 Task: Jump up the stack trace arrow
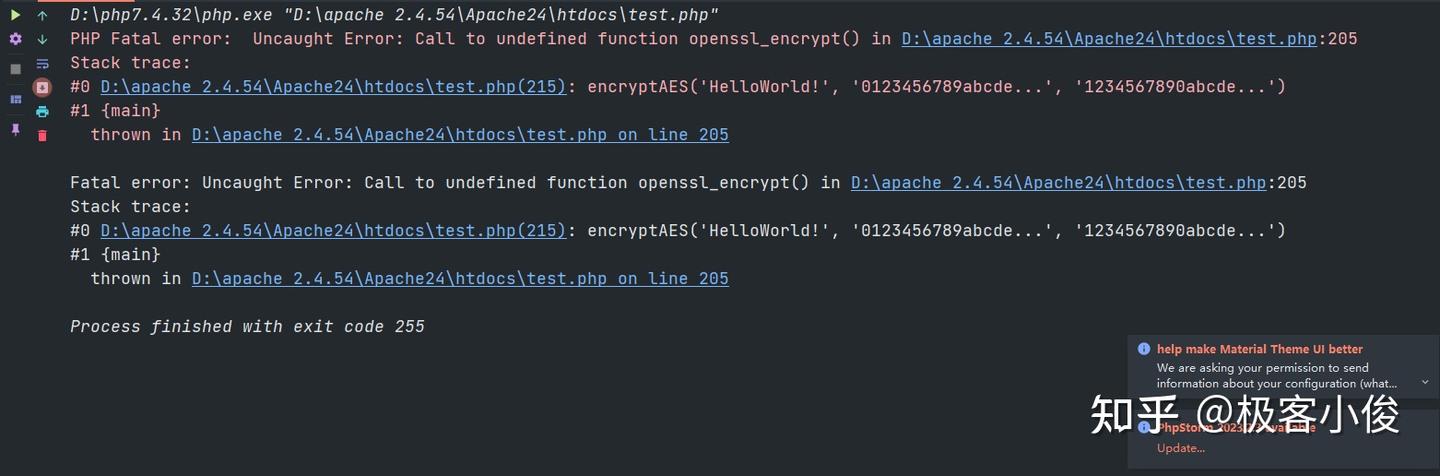[42, 15]
